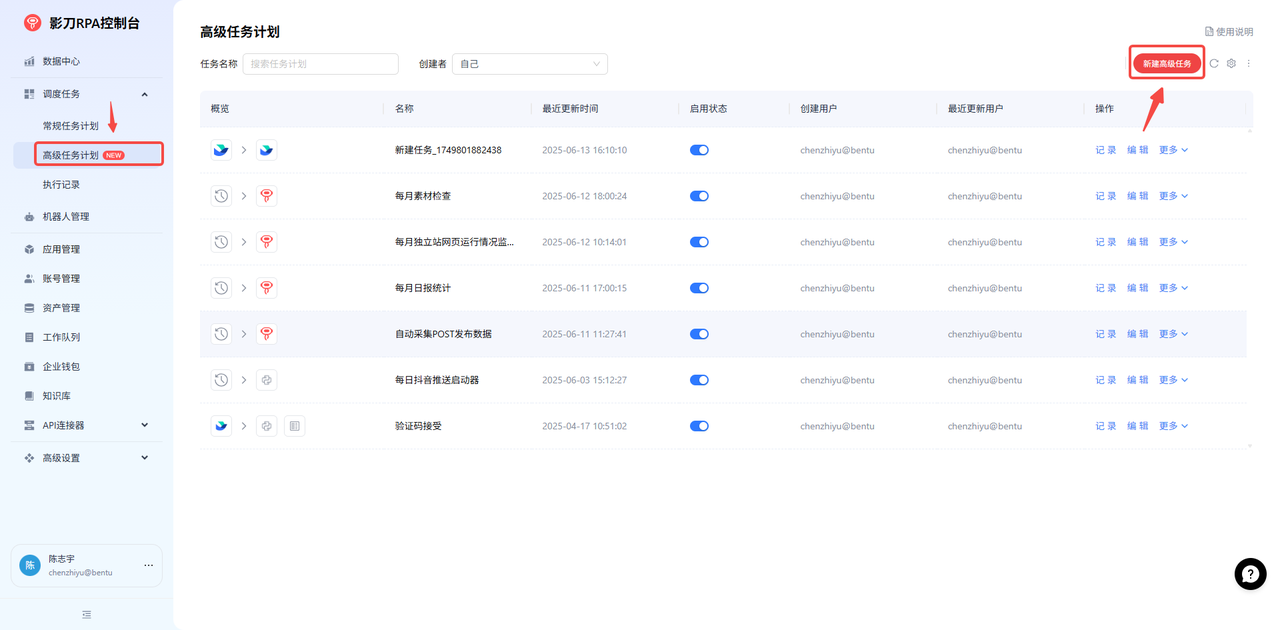Open the help chat bubble icon

(x=1250, y=574)
